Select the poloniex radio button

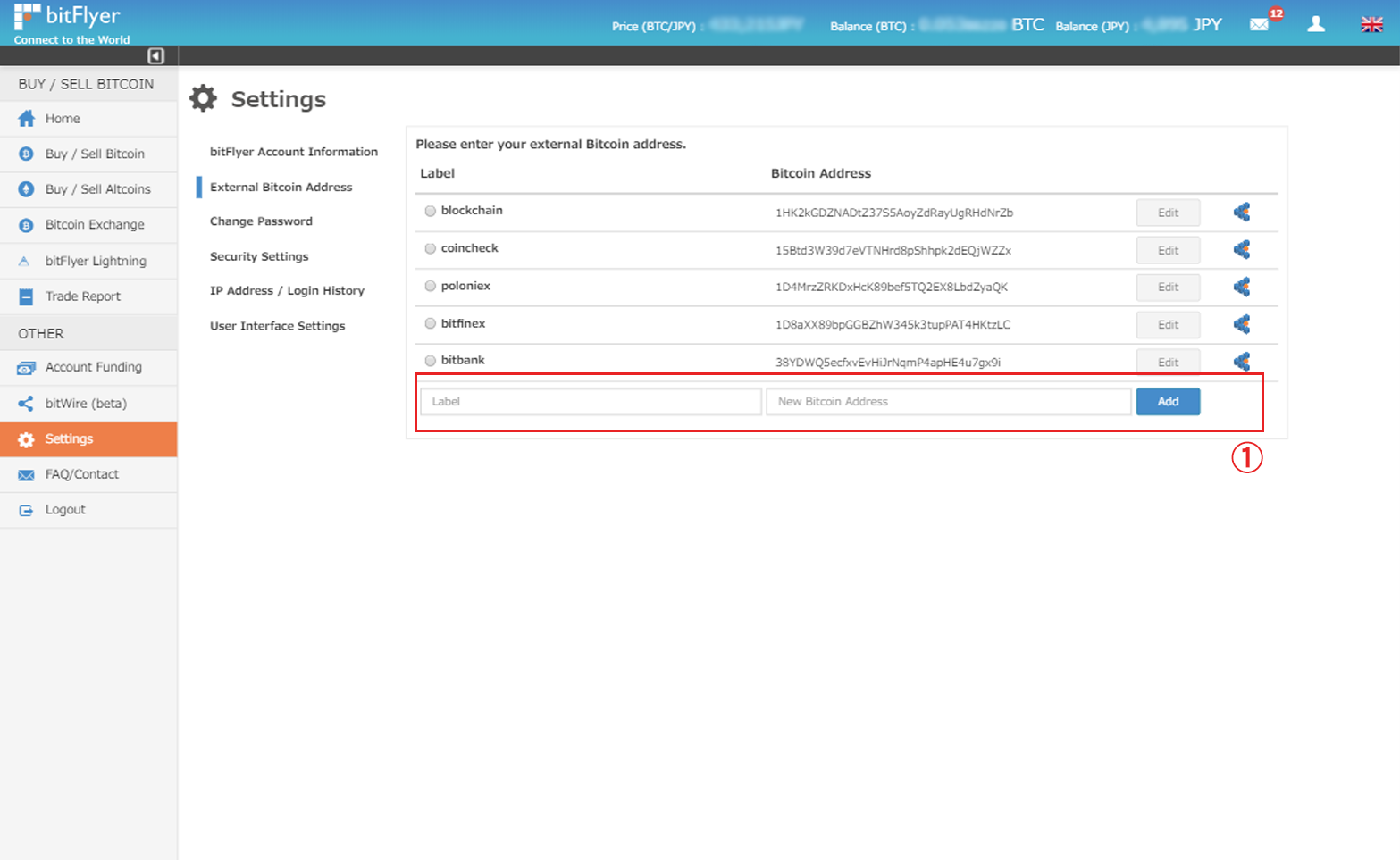coord(431,286)
